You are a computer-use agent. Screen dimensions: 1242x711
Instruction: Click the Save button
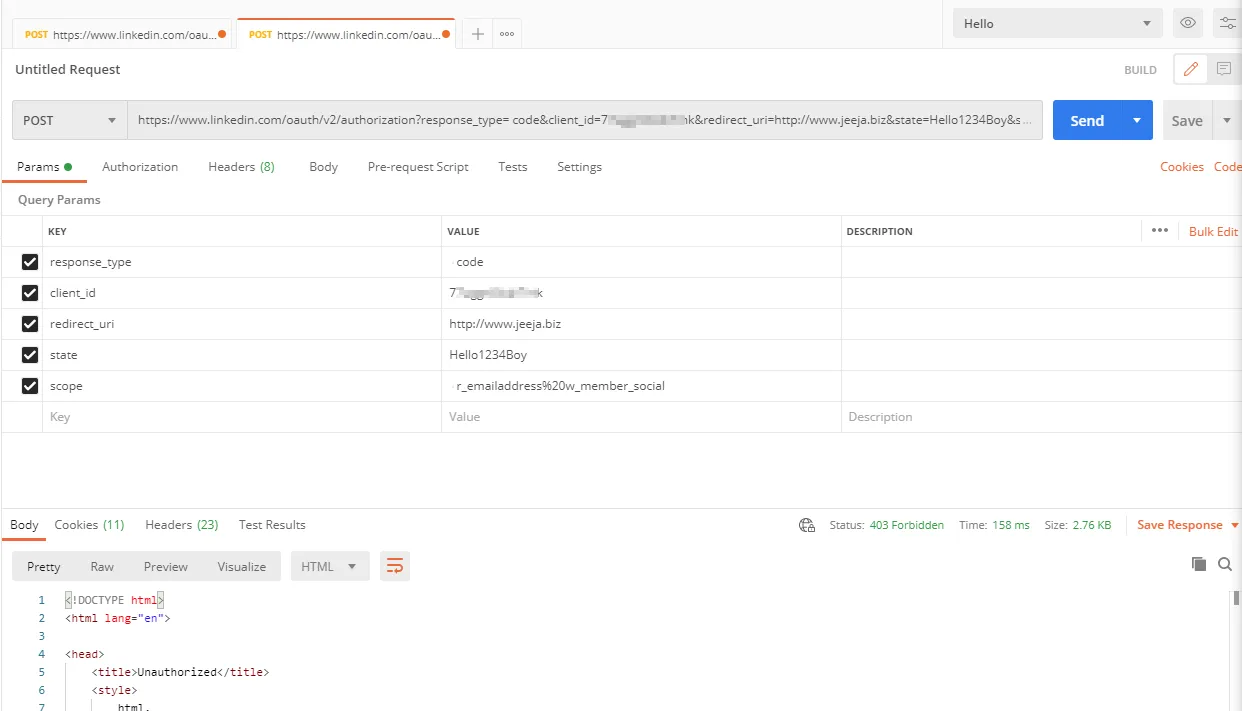tap(1187, 120)
